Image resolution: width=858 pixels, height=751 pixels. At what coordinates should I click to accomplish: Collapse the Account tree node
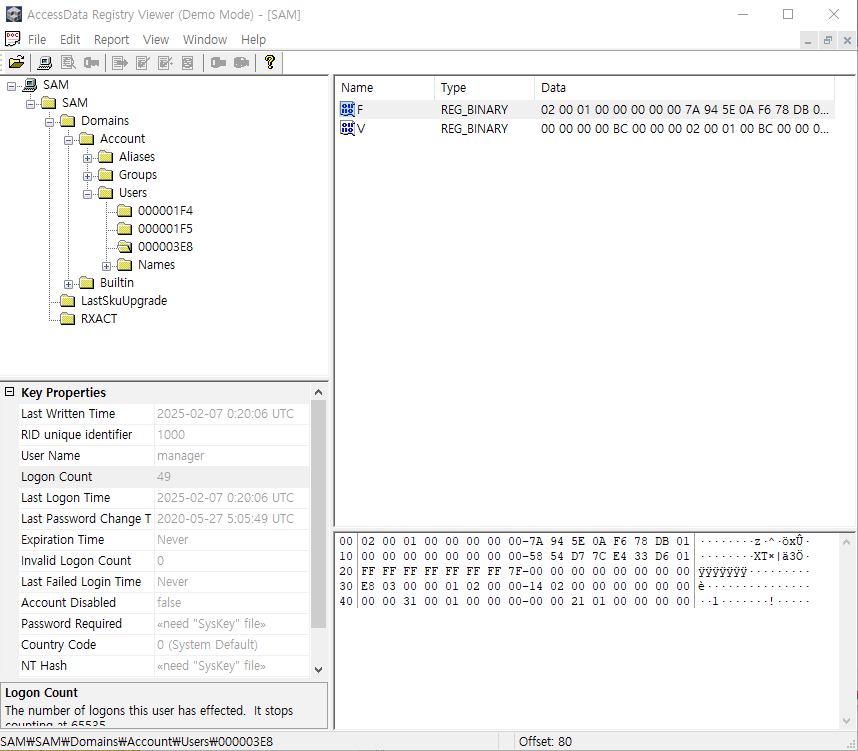68,140
